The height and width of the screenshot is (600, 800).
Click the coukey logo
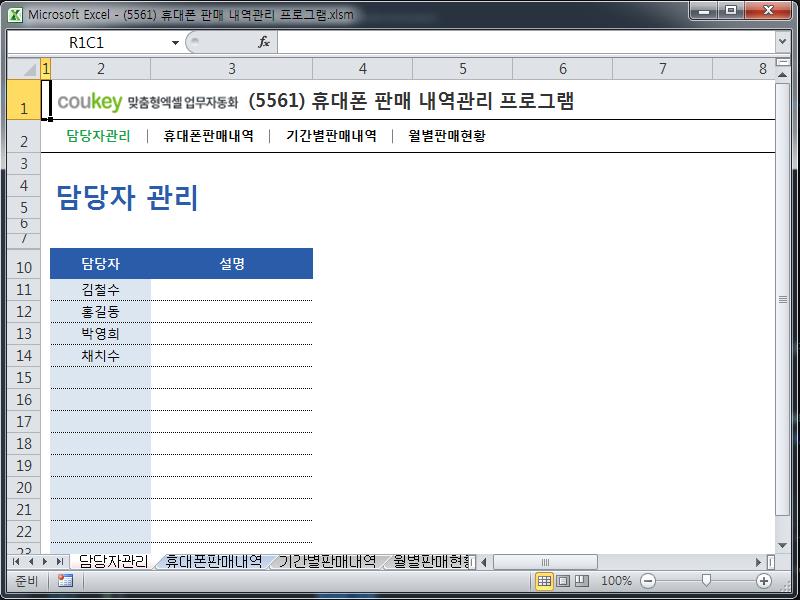tap(90, 102)
